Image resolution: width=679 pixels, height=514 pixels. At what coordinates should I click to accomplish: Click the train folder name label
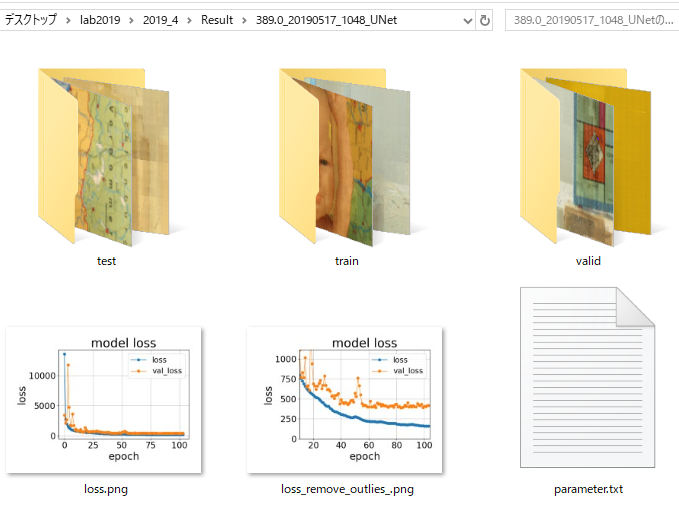tap(346, 261)
